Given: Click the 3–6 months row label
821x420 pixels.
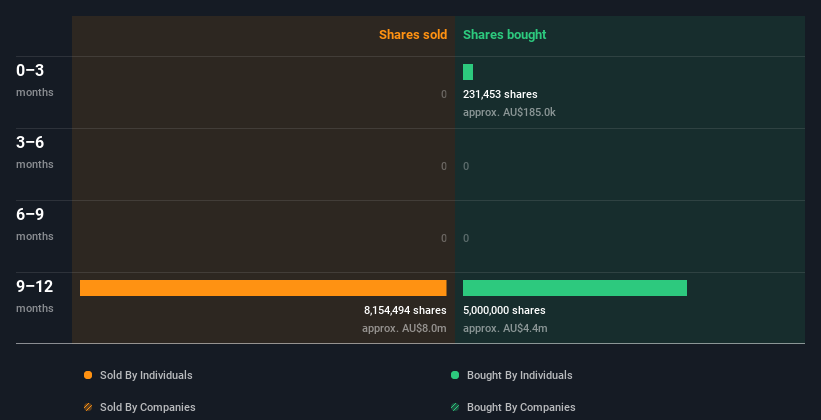Looking at the screenshot, I should (x=35, y=152).
